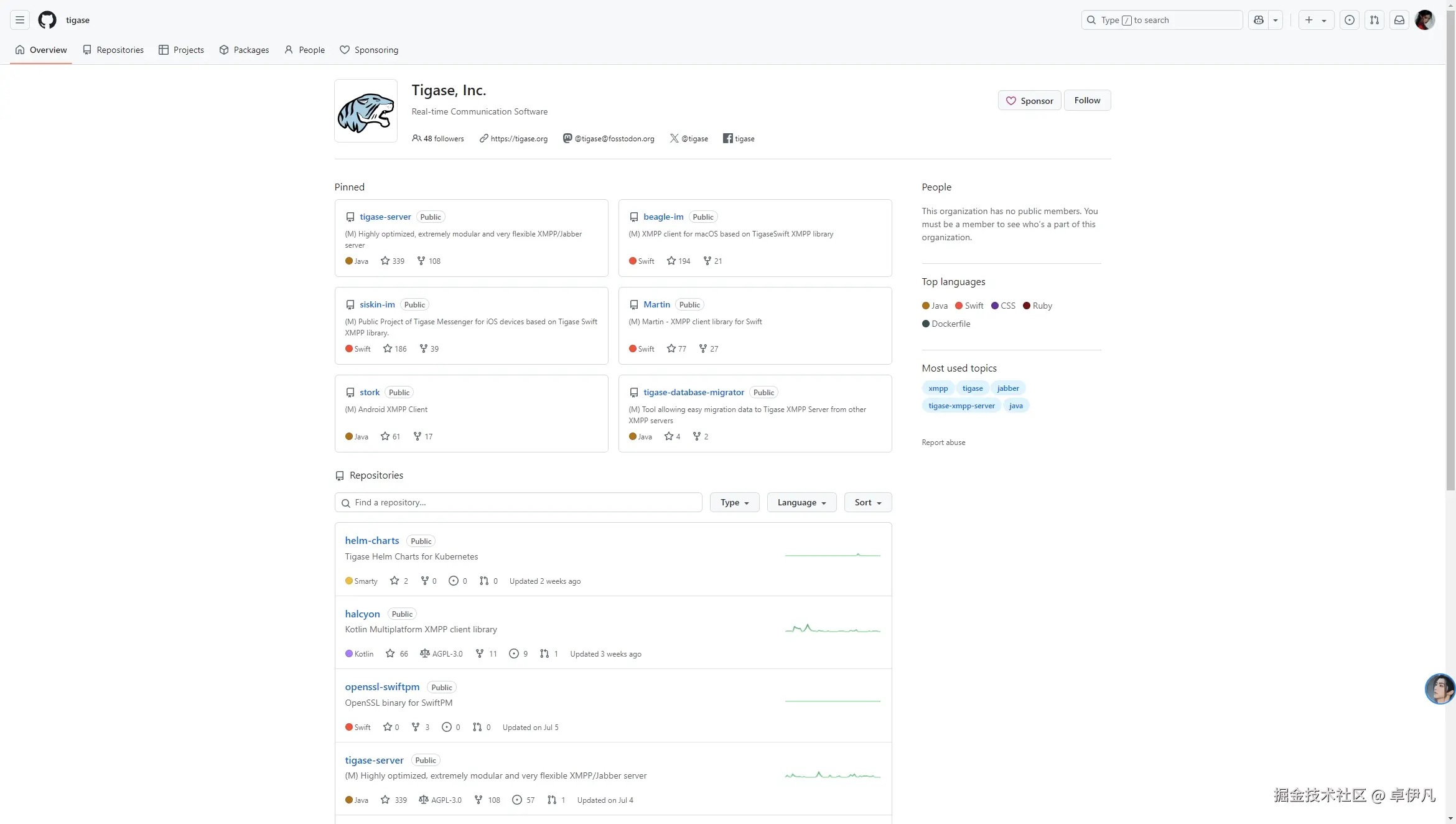Follow the Tigase organization
1456x824 pixels.
pos(1087,100)
